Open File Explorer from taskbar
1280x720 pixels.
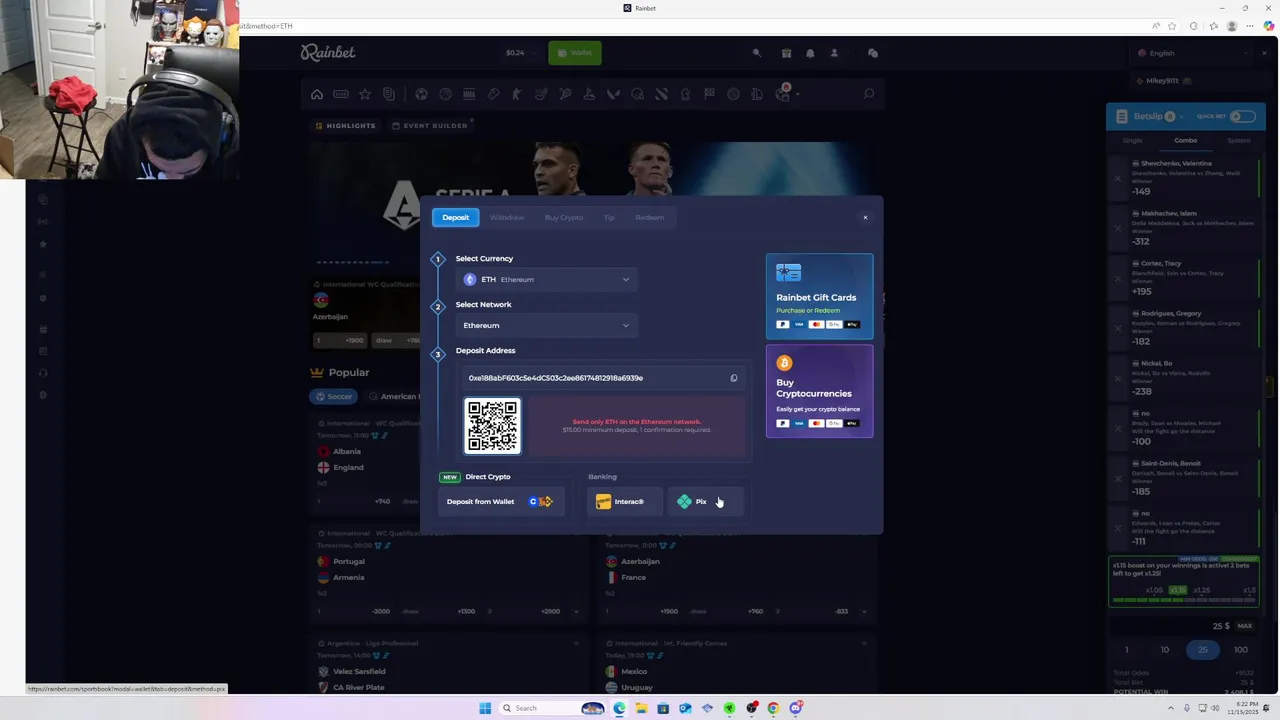click(641, 708)
